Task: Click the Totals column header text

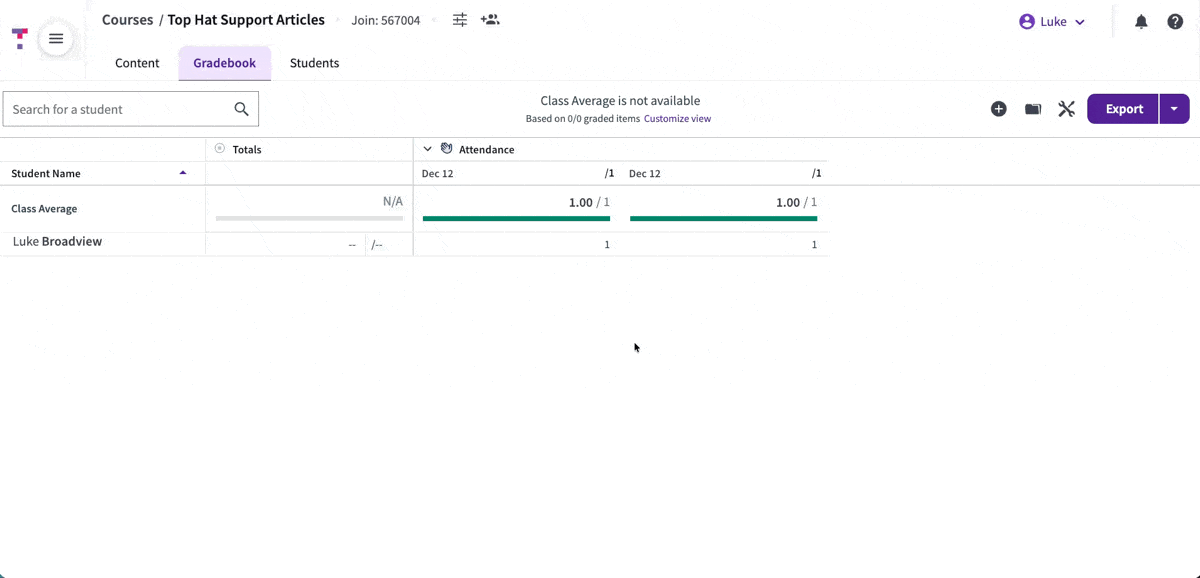Action: click(247, 149)
